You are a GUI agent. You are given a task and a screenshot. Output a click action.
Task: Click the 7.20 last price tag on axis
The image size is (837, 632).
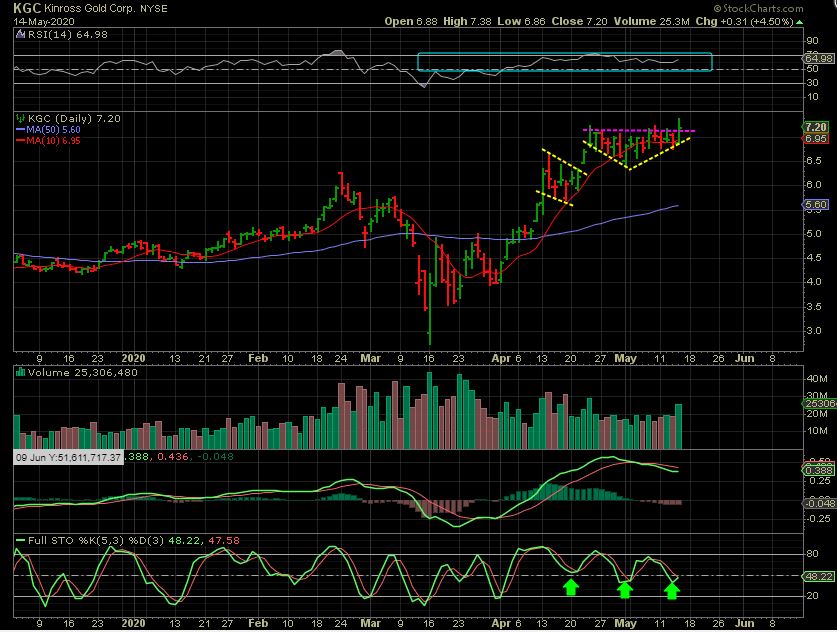coord(816,127)
